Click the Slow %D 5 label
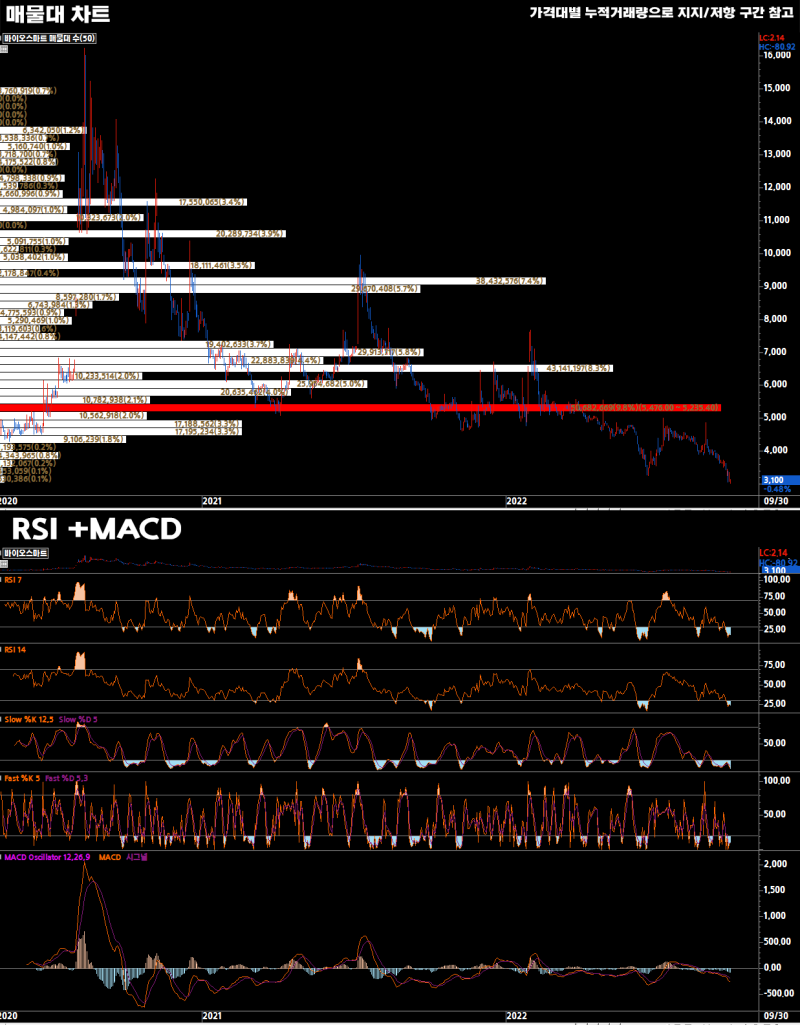Screen dimensions: 800x1025 click(78, 718)
